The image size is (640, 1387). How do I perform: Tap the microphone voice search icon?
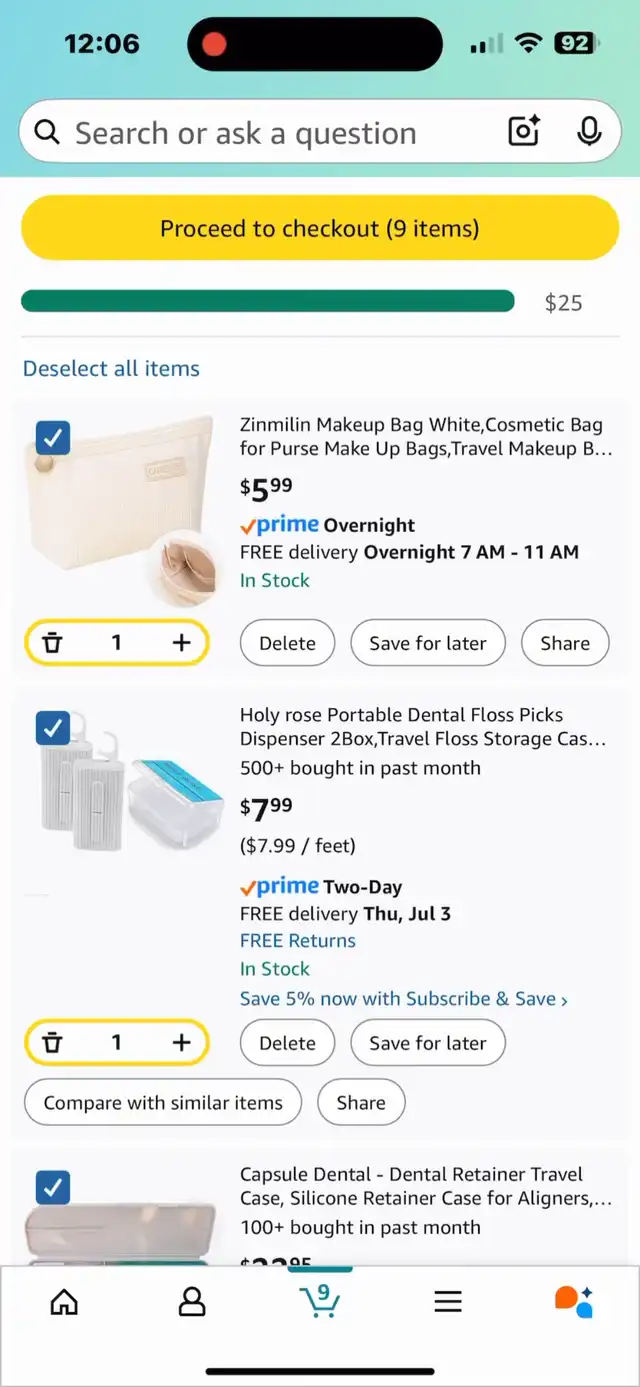[589, 132]
